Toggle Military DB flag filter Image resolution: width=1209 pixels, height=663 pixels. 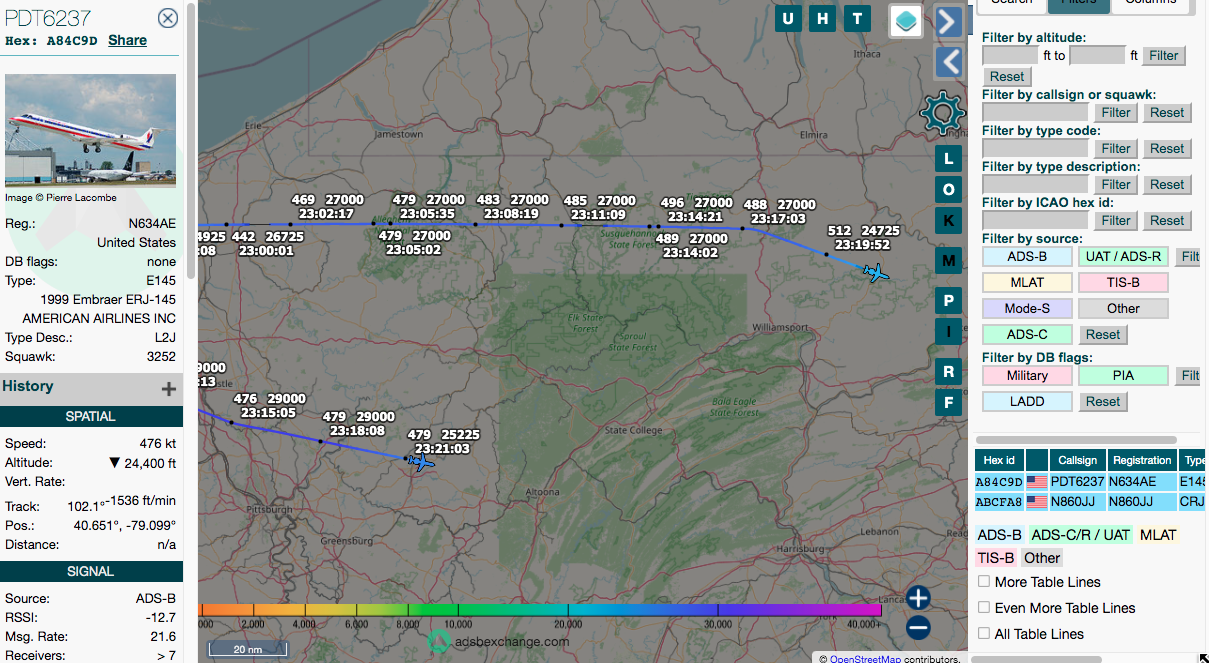[x=1027, y=375]
